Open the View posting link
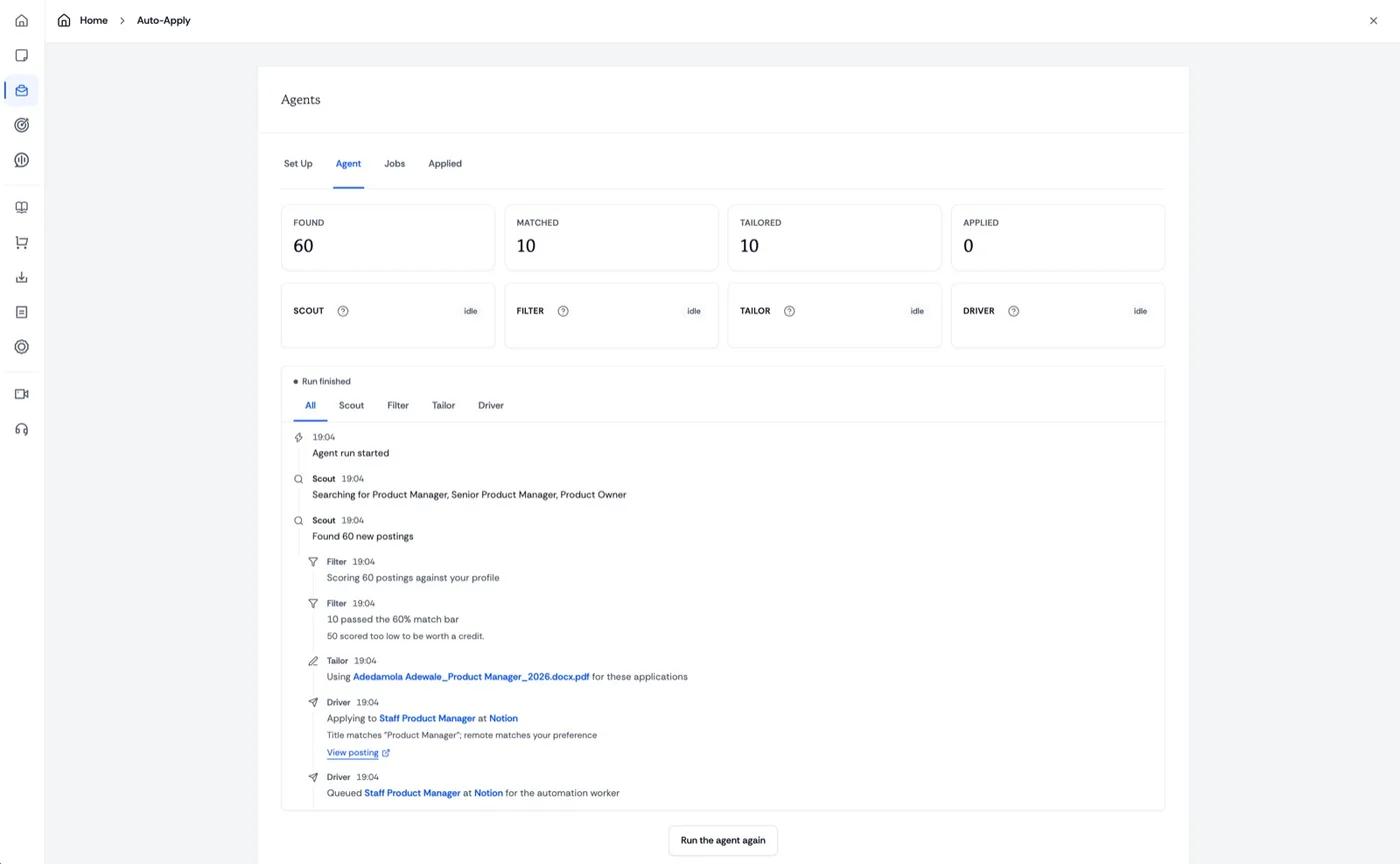 [358, 753]
